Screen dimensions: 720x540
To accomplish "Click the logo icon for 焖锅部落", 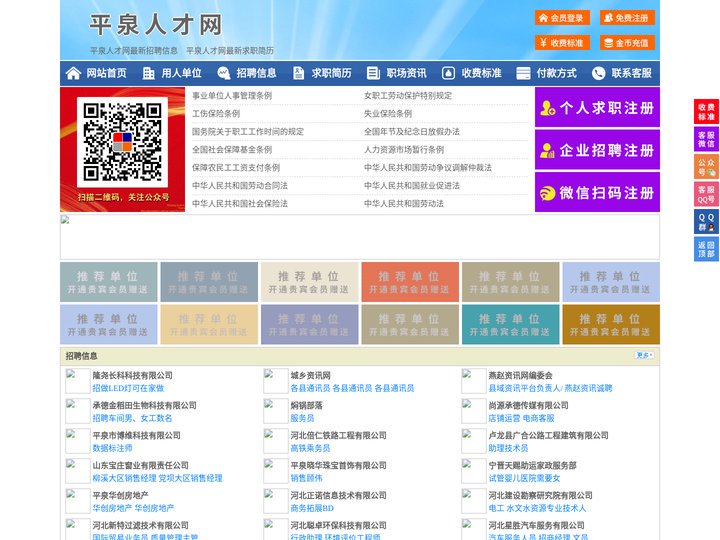I will click(x=276, y=411).
